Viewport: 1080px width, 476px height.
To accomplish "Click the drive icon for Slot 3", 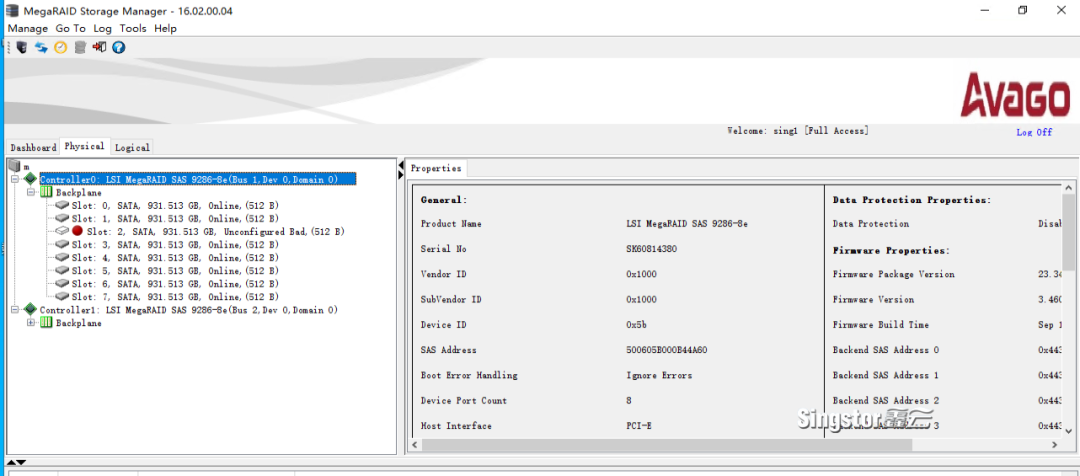I will click(x=62, y=245).
